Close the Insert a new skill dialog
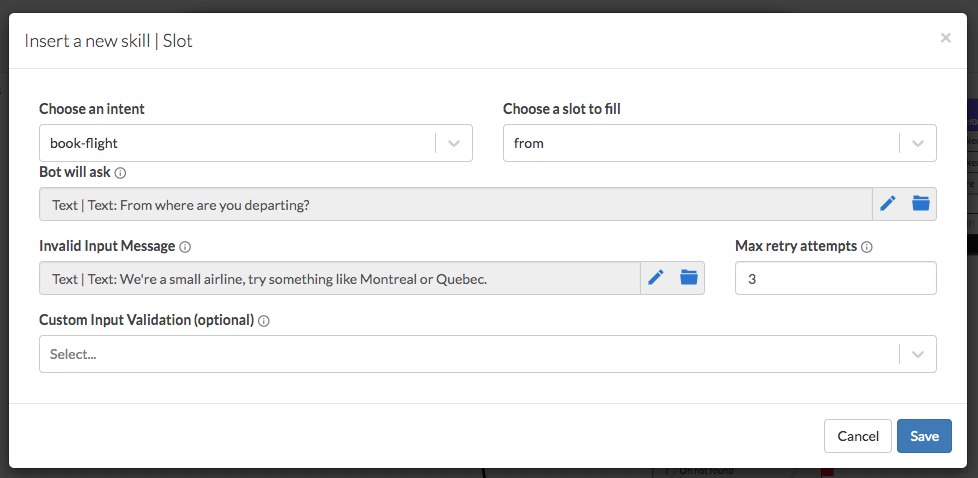The width and height of the screenshot is (978, 478). 945,38
